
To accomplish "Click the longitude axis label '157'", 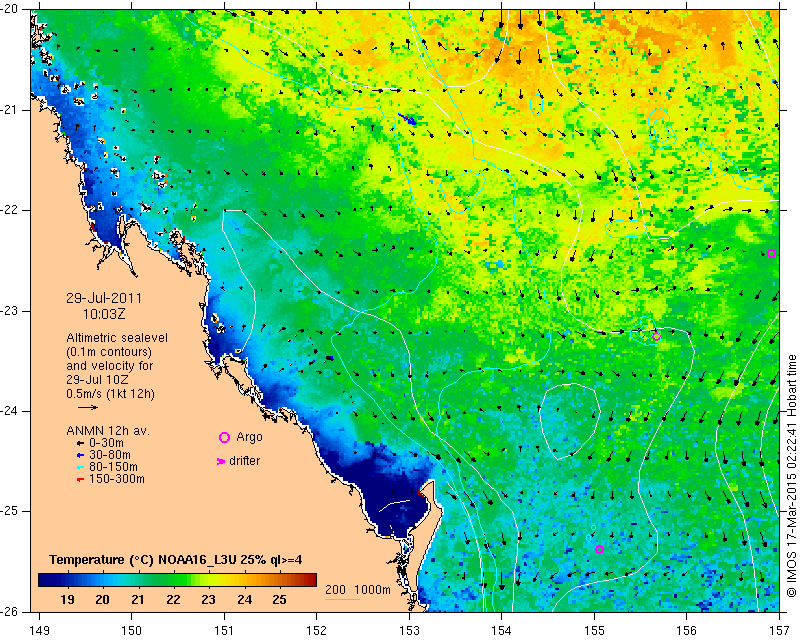I will (779, 630).
